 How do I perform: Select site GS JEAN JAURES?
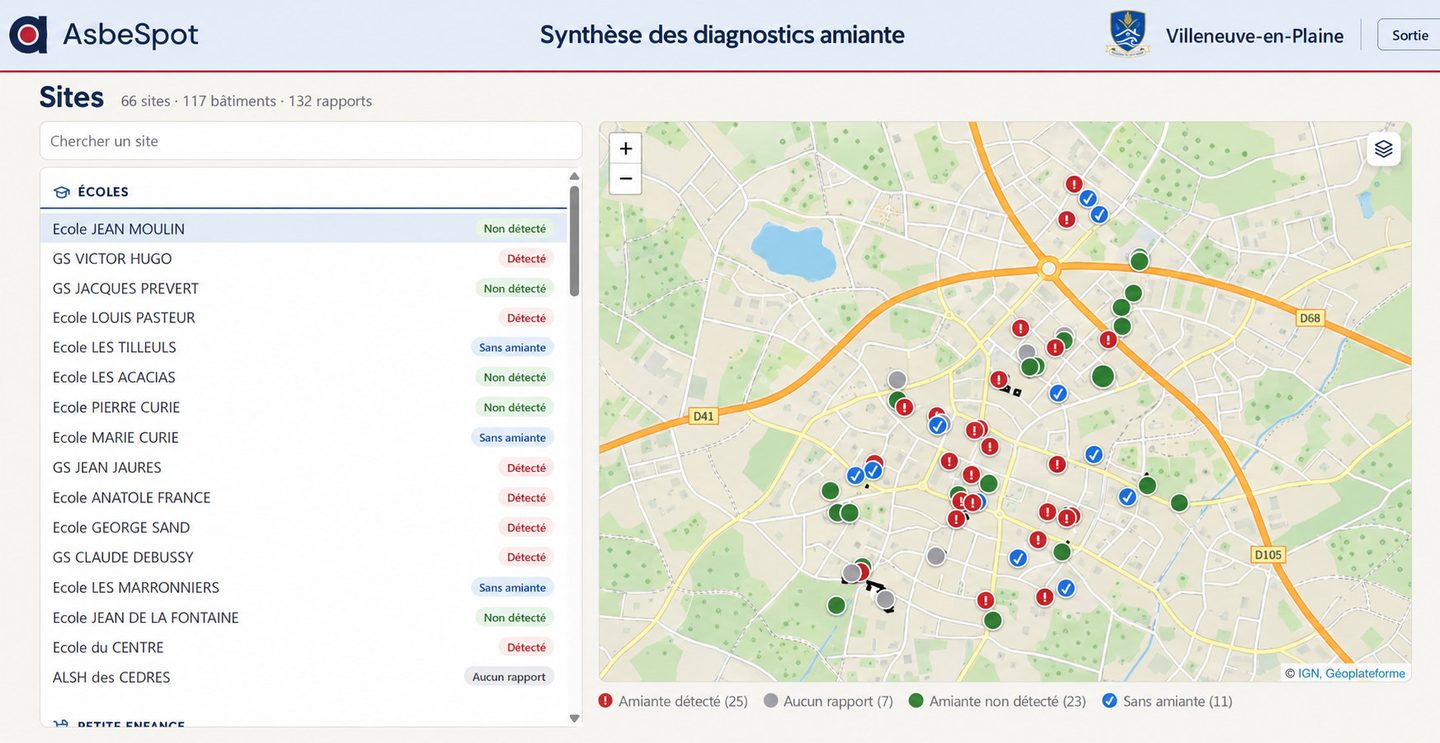pos(303,467)
